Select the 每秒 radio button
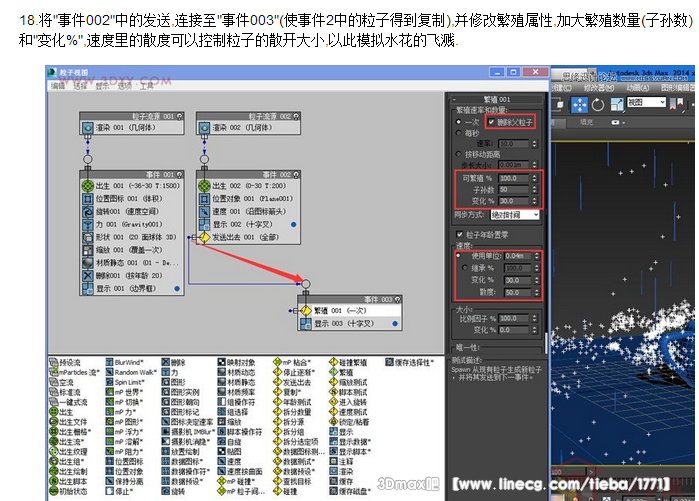Screen dimensions: 699x501 [x=459, y=133]
